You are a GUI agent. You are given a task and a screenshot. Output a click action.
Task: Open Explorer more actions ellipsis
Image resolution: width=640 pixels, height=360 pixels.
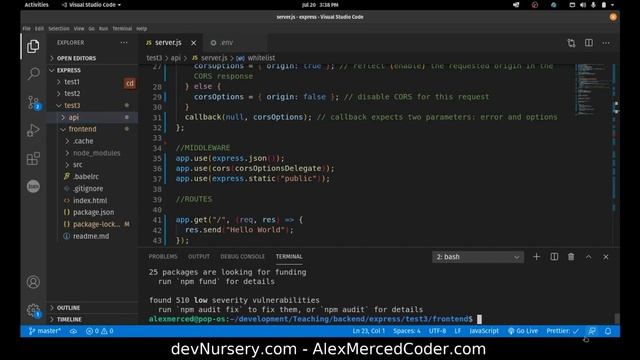click(124, 42)
